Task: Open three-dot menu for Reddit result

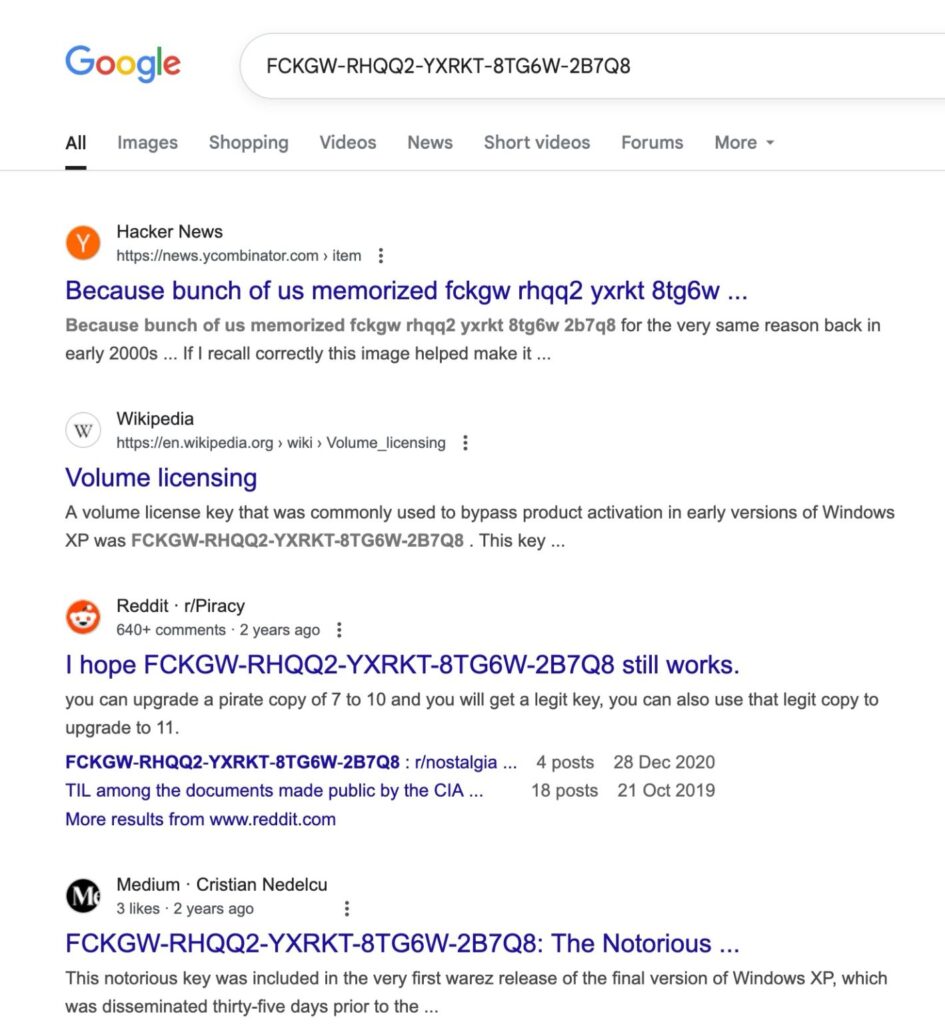Action: pos(339,630)
